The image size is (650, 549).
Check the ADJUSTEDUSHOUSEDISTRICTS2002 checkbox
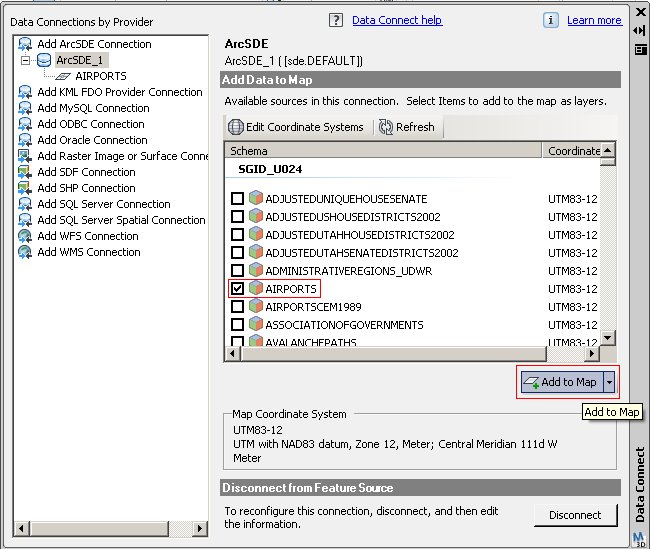[237, 216]
